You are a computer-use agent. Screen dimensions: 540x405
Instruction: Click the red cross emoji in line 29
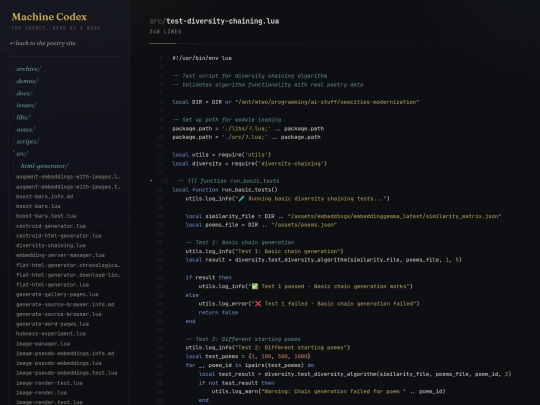258,304
